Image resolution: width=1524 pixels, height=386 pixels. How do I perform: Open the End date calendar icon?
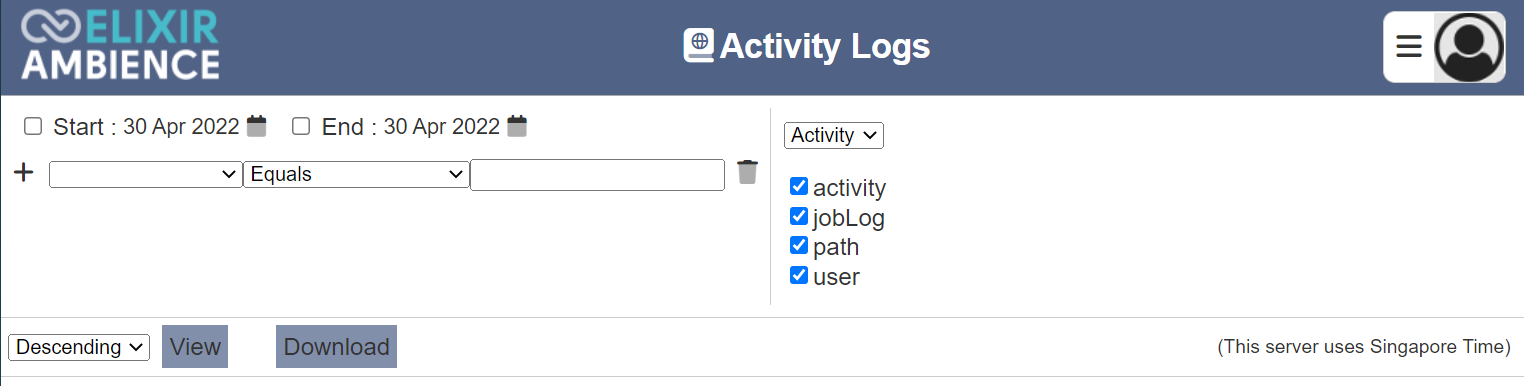(517, 126)
